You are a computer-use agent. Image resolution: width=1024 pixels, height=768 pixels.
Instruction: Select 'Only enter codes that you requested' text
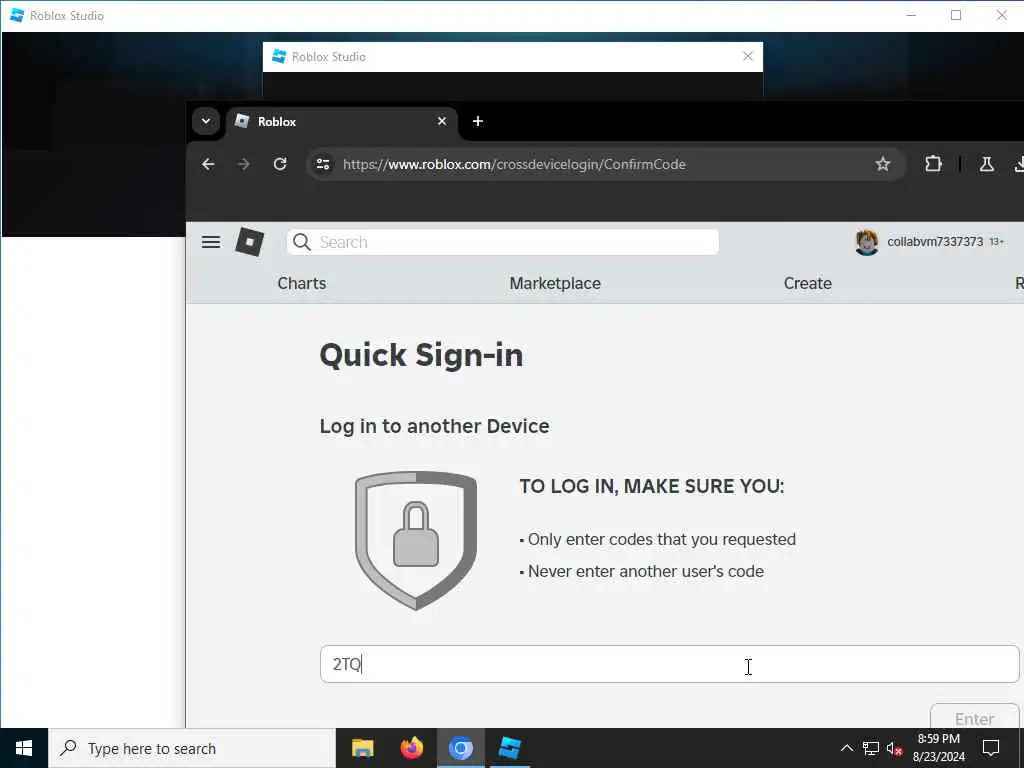(662, 539)
